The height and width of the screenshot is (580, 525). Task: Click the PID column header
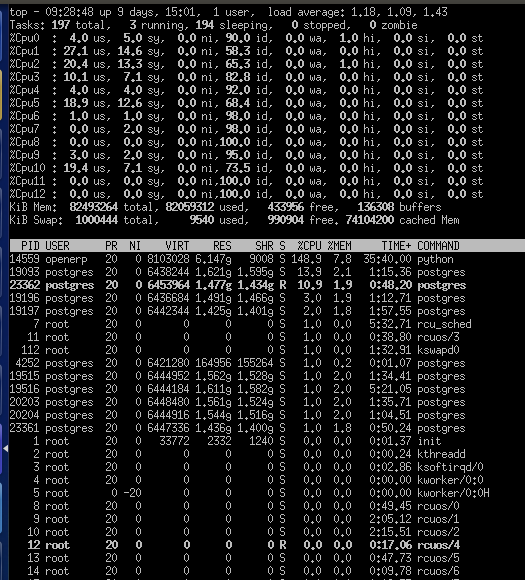coord(31,246)
